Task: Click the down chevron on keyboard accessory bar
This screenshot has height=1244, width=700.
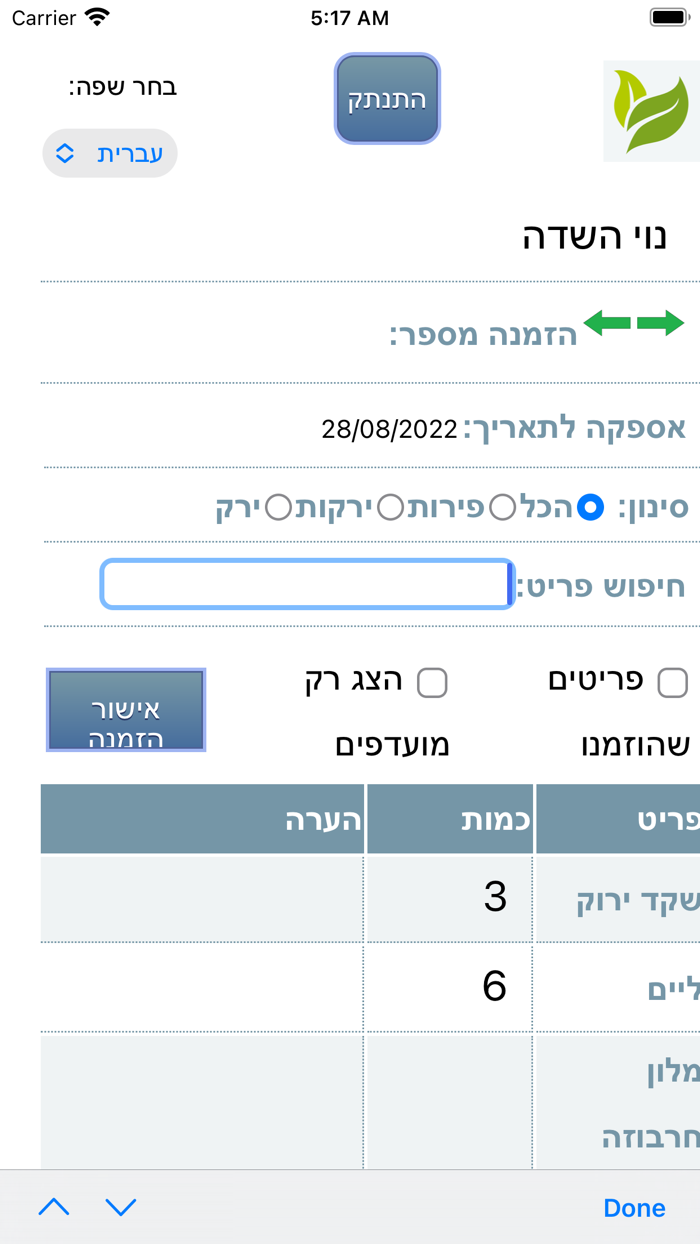Action: tap(121, 1207)
